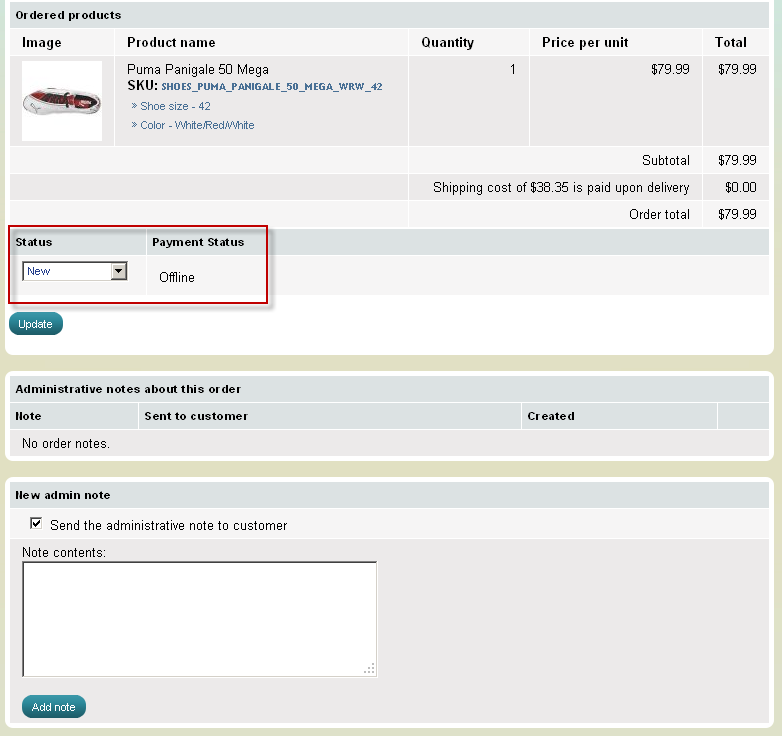Click the Puma Panigale 50 Mega product name
This screenshot has width=782, height=736.
point(198,70)
